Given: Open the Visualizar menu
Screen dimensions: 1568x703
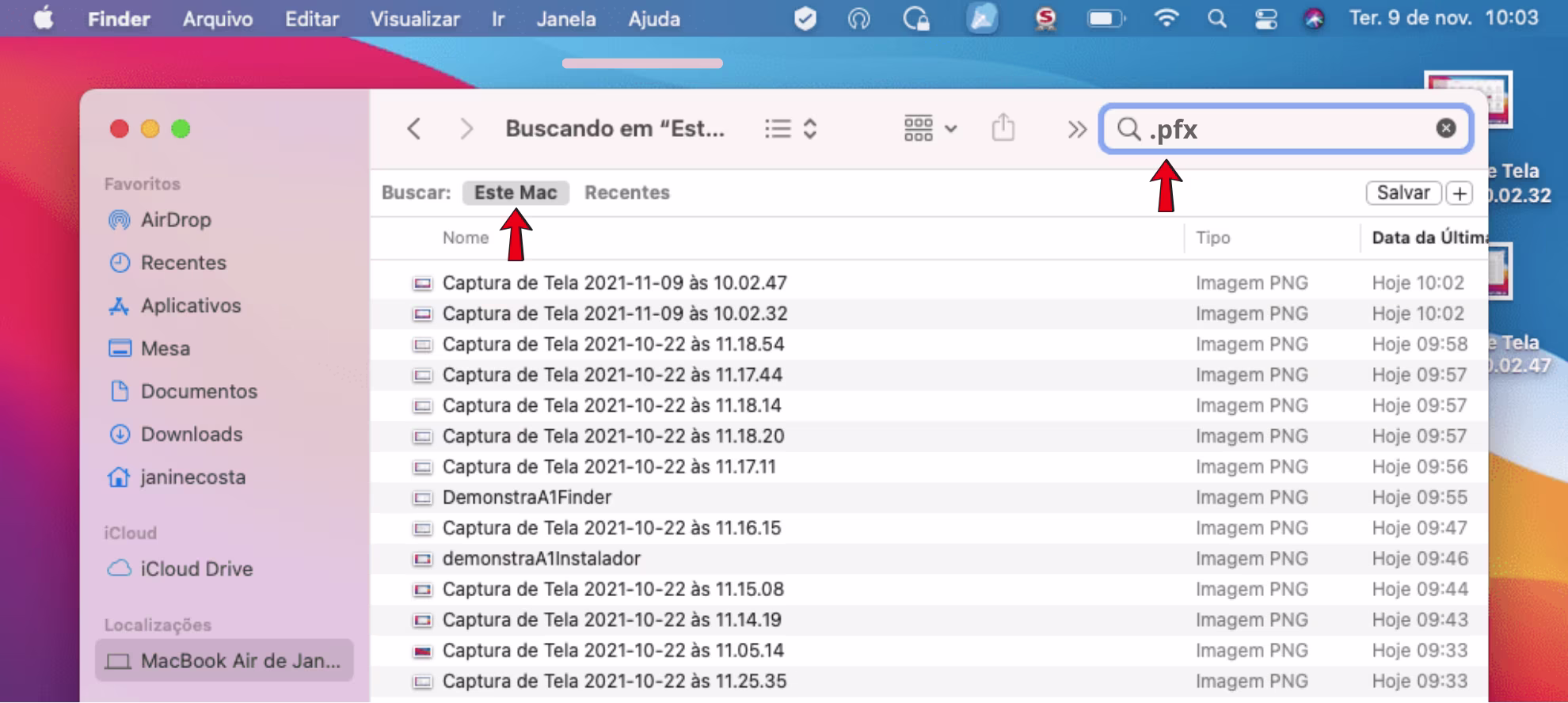Looking at the screenshot, I should (x=415, y=19).
